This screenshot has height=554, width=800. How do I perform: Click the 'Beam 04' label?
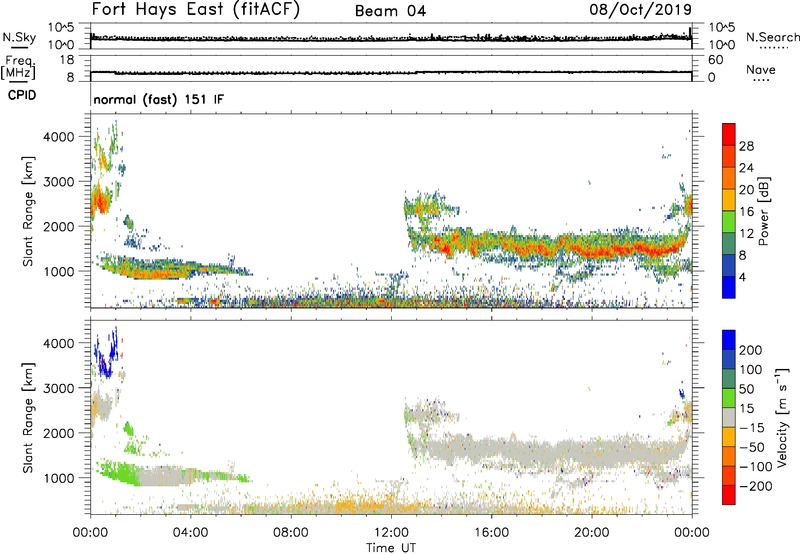click(390, 11)
